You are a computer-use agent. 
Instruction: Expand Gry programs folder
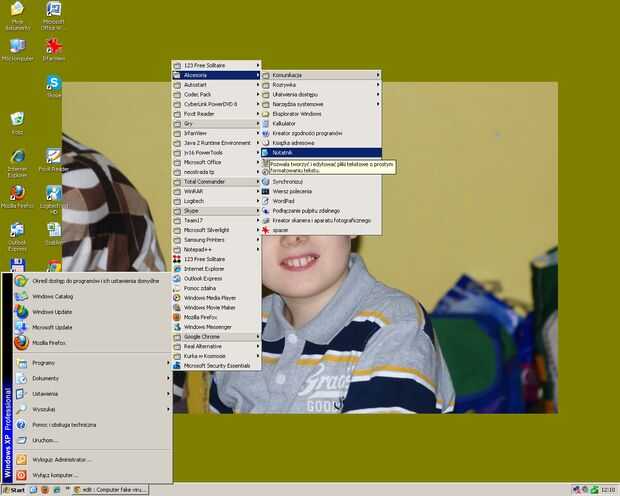[217, 123]
